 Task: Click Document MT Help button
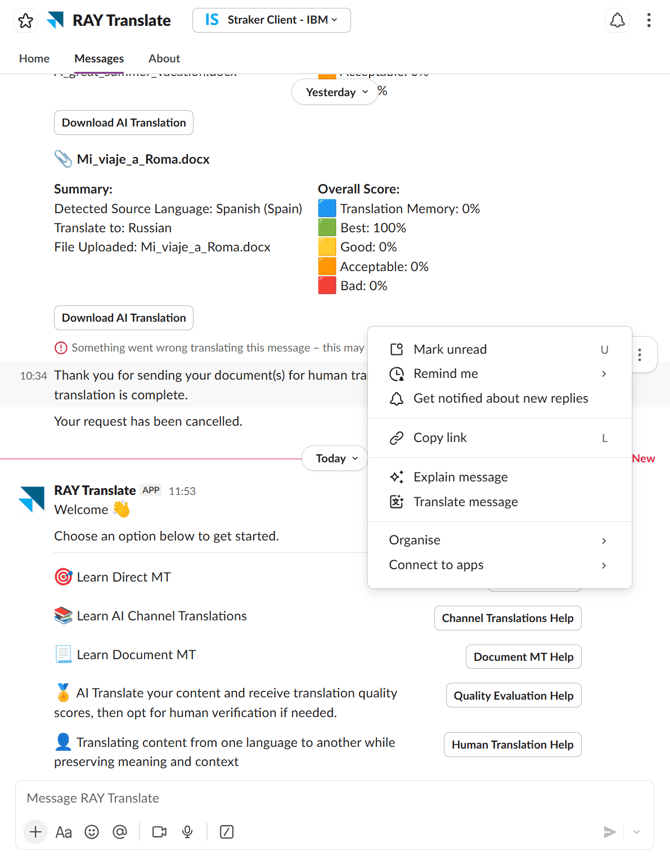tap(523, 657)
